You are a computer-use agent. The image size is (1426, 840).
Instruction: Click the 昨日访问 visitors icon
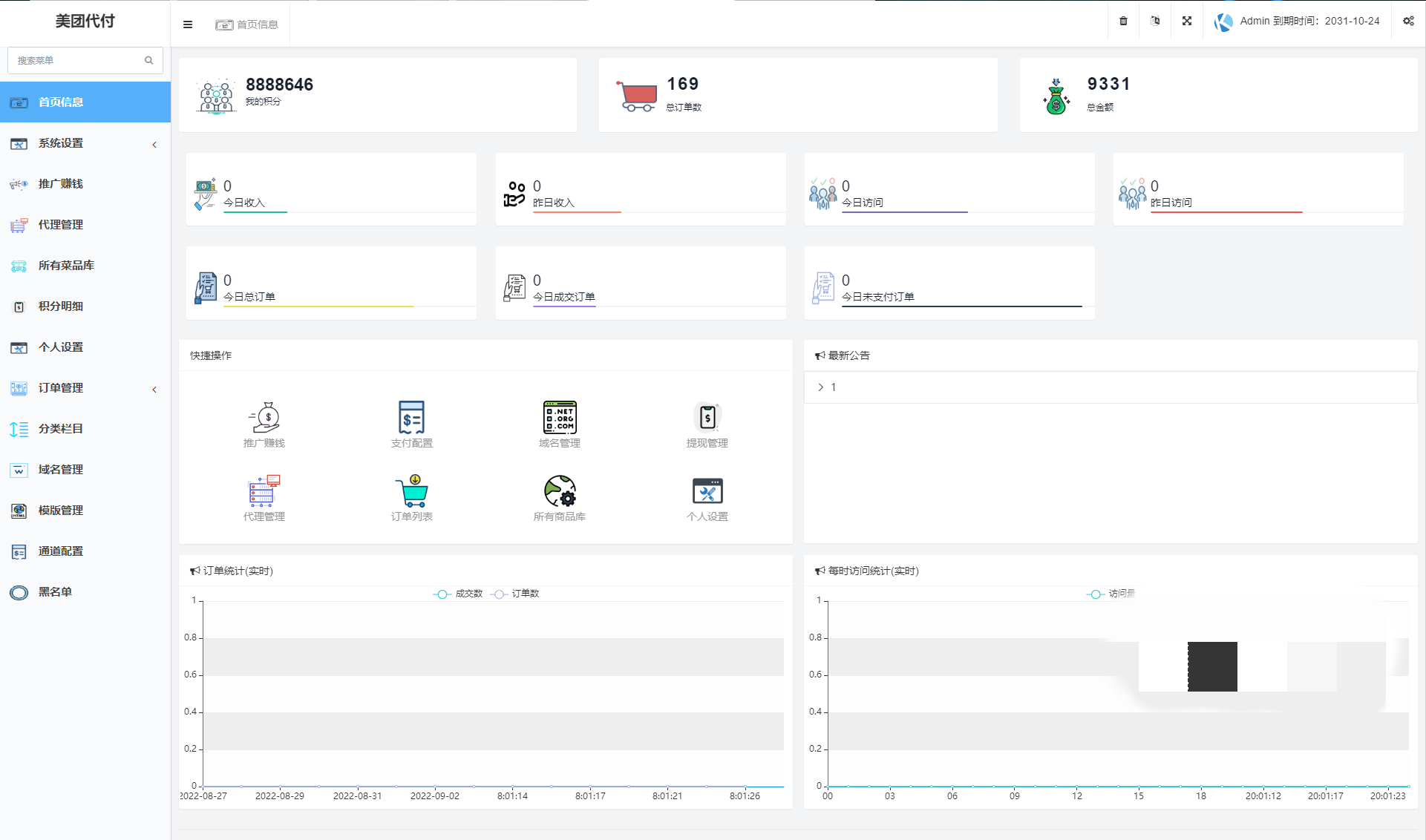pyautogui.click(x=1132, y=194)
